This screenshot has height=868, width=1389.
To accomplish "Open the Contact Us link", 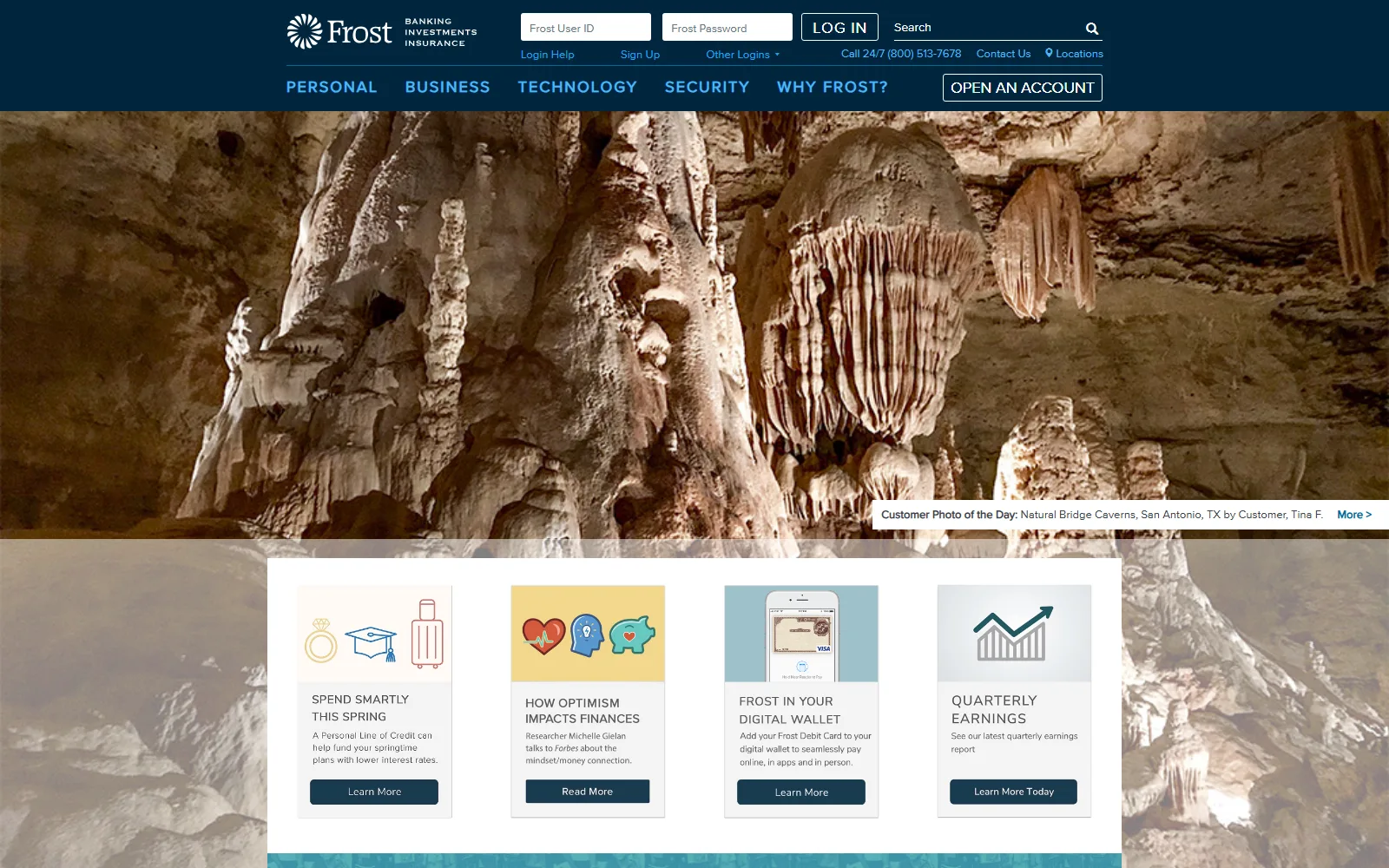I will [1004, 54].
